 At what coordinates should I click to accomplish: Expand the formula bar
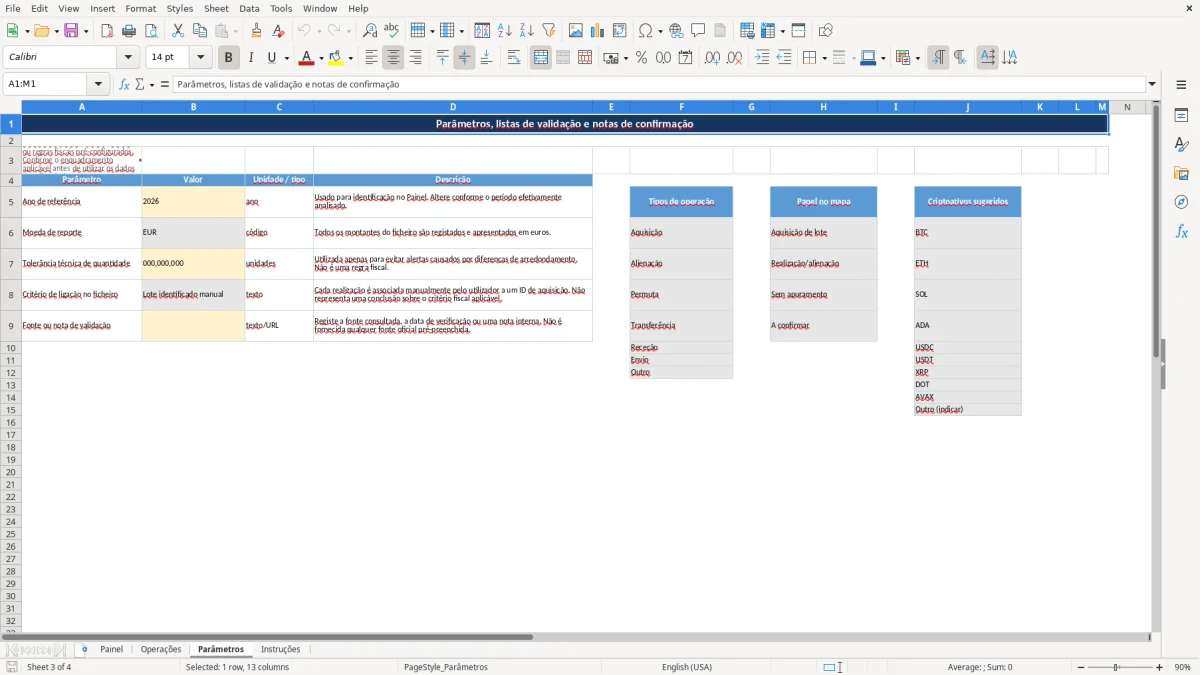(x=1152, y=84)
